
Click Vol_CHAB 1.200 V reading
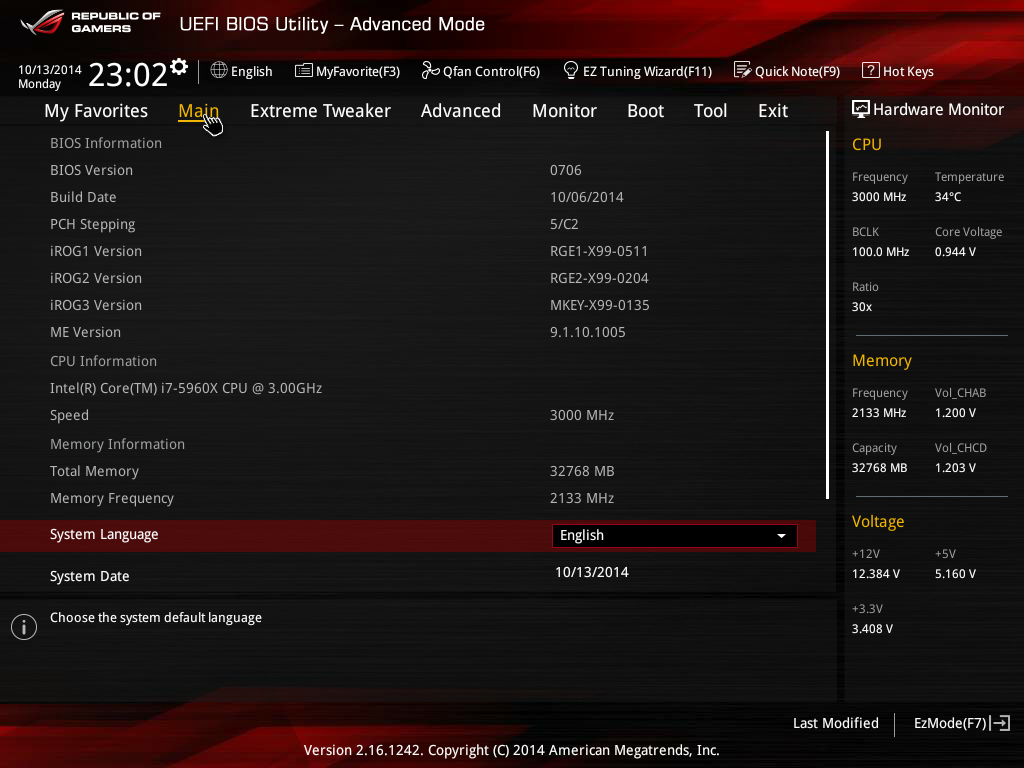[955, 413]
